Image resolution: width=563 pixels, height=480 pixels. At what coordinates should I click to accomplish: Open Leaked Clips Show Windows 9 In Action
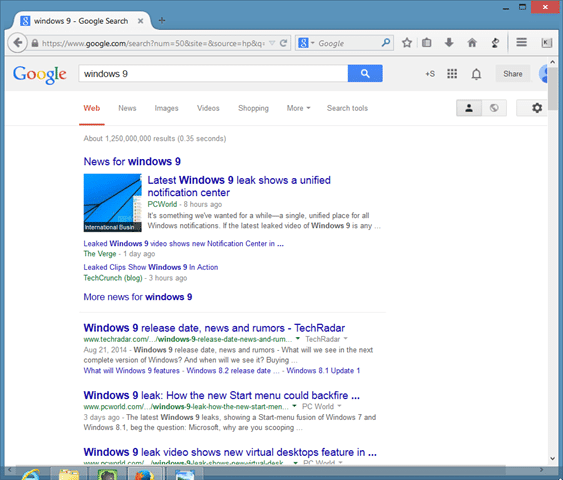pos(151,267)
